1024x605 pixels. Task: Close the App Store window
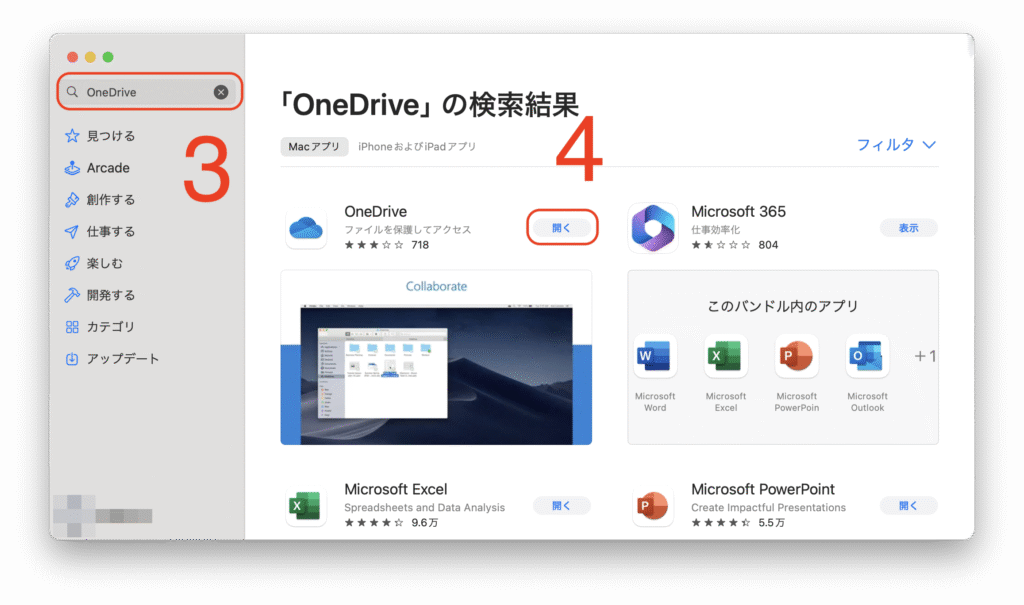click(x=72, y=57)
